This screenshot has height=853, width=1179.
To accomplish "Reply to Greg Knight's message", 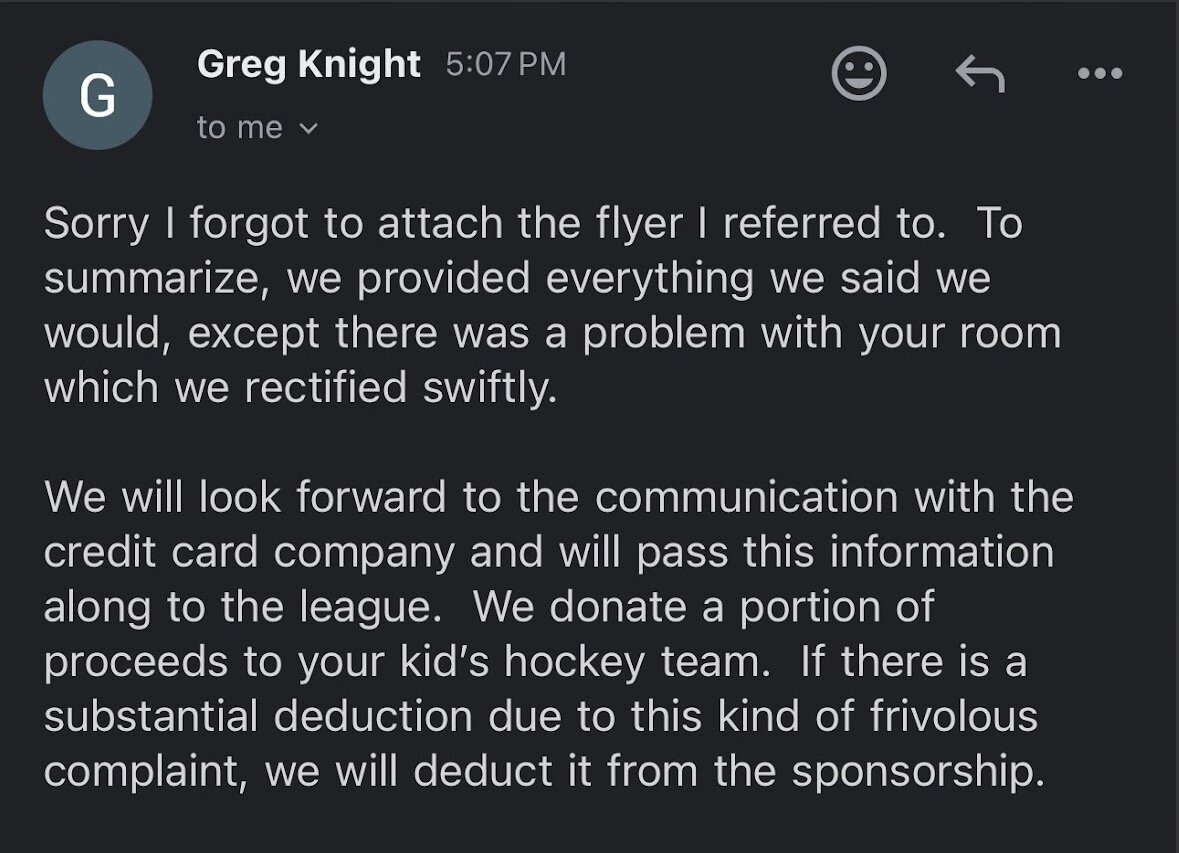I will [980, 74].
